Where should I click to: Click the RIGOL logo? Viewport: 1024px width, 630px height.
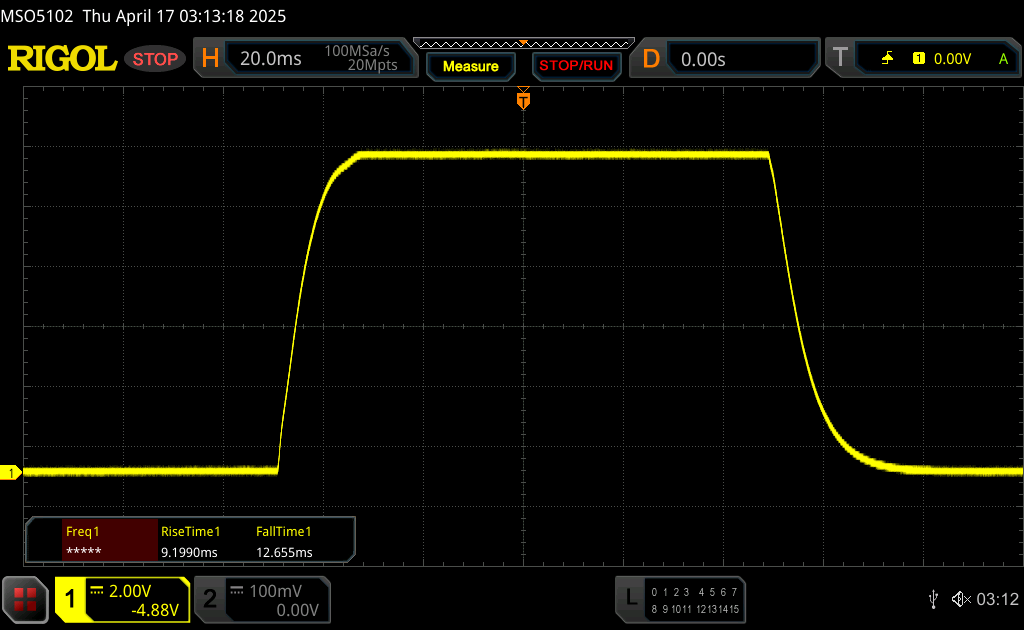point(62,59)
